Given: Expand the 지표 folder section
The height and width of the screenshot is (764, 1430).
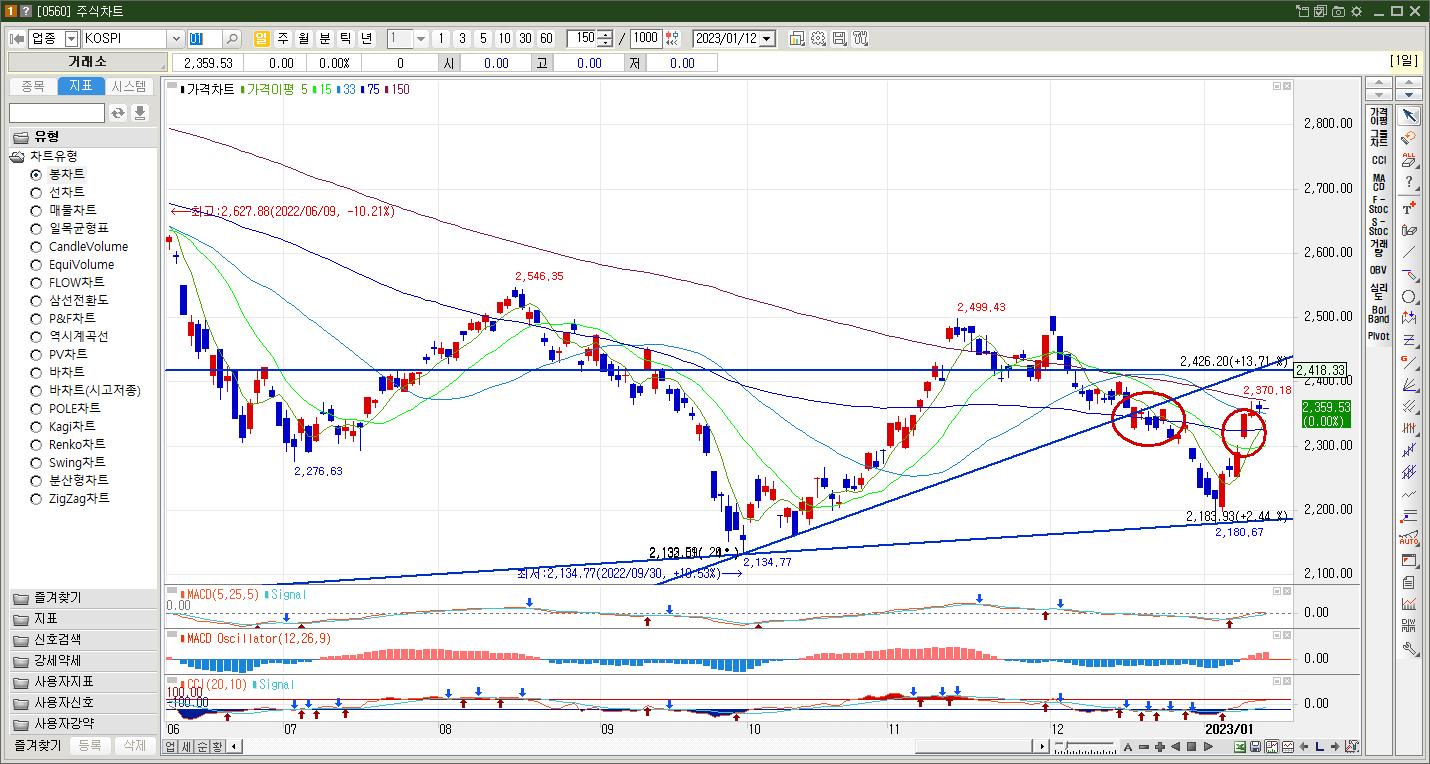Looking at the screenshot, I should click(x=83, y=619).
